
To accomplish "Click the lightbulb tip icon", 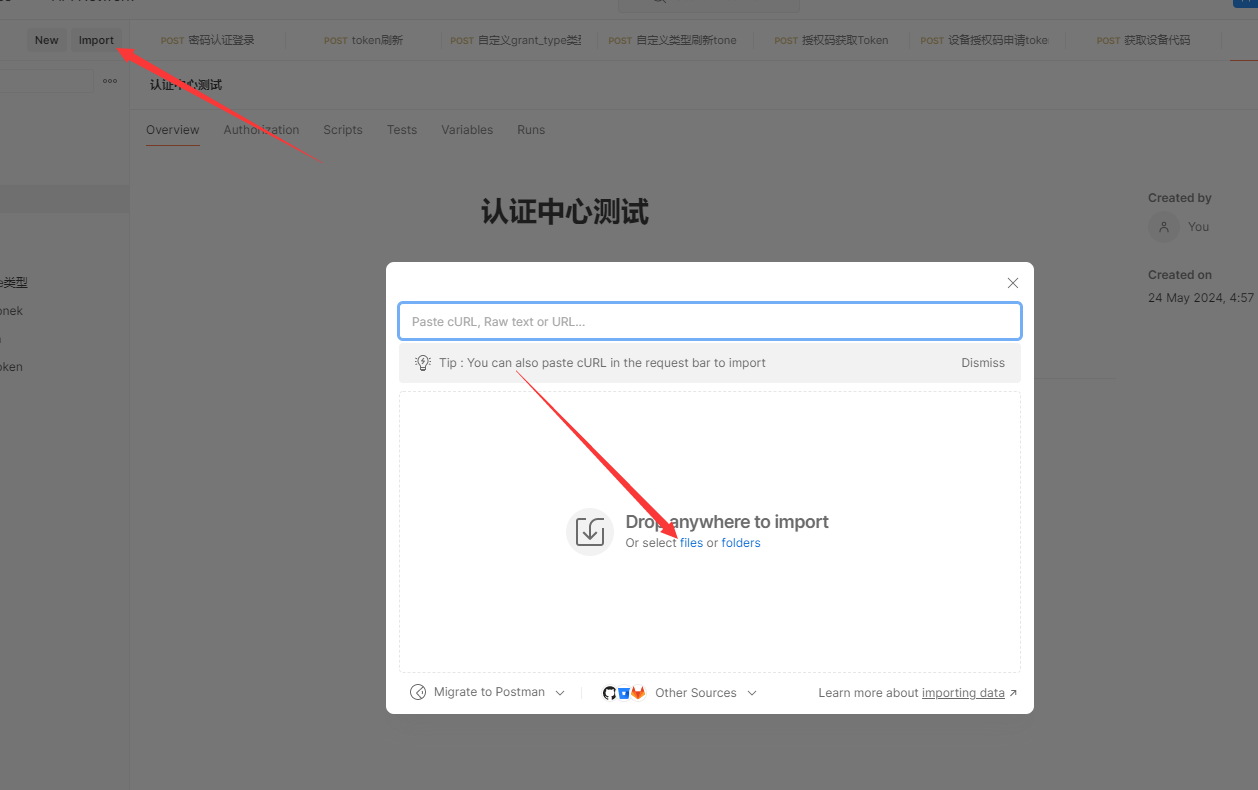I will 423,363.
